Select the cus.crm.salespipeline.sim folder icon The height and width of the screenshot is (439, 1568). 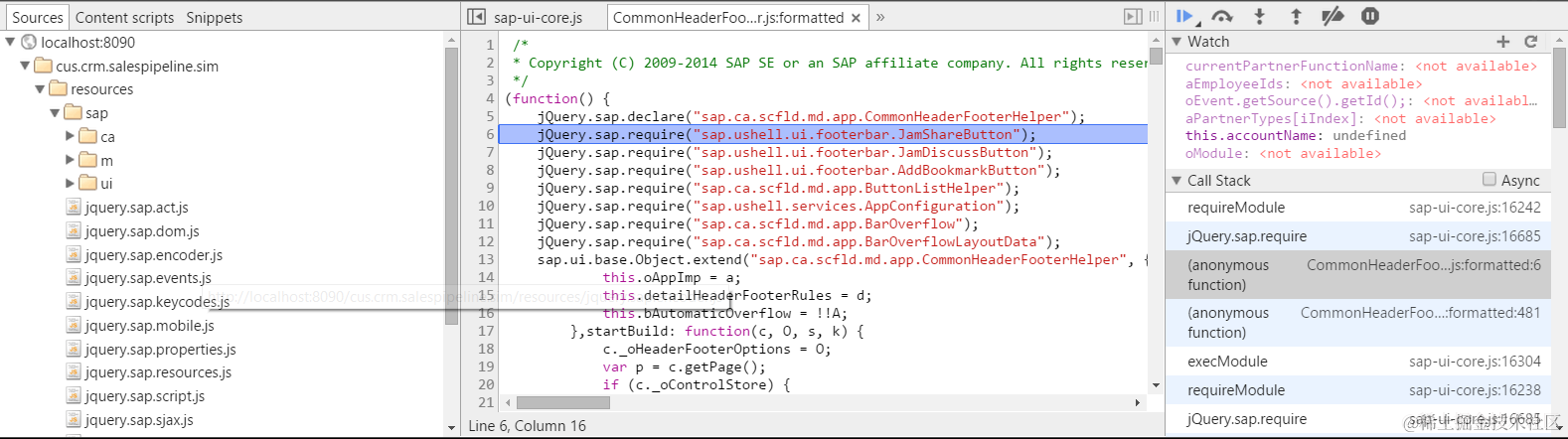point(43,66)
